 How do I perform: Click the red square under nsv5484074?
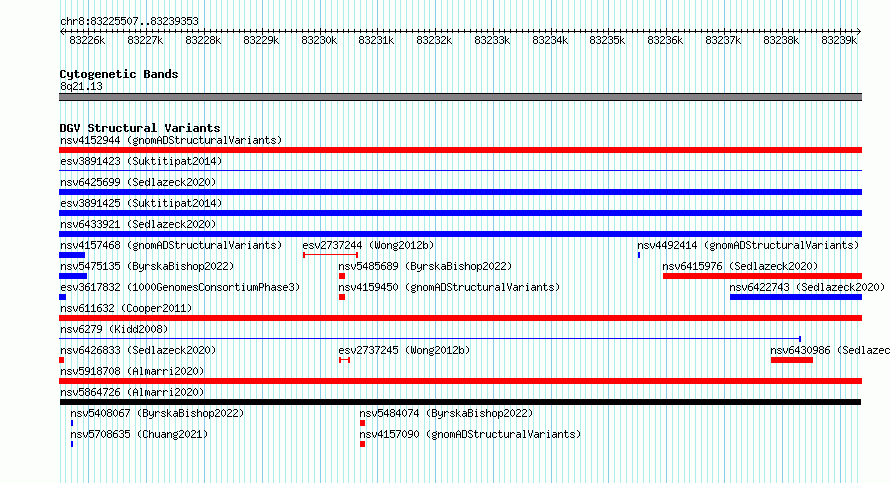362,423
